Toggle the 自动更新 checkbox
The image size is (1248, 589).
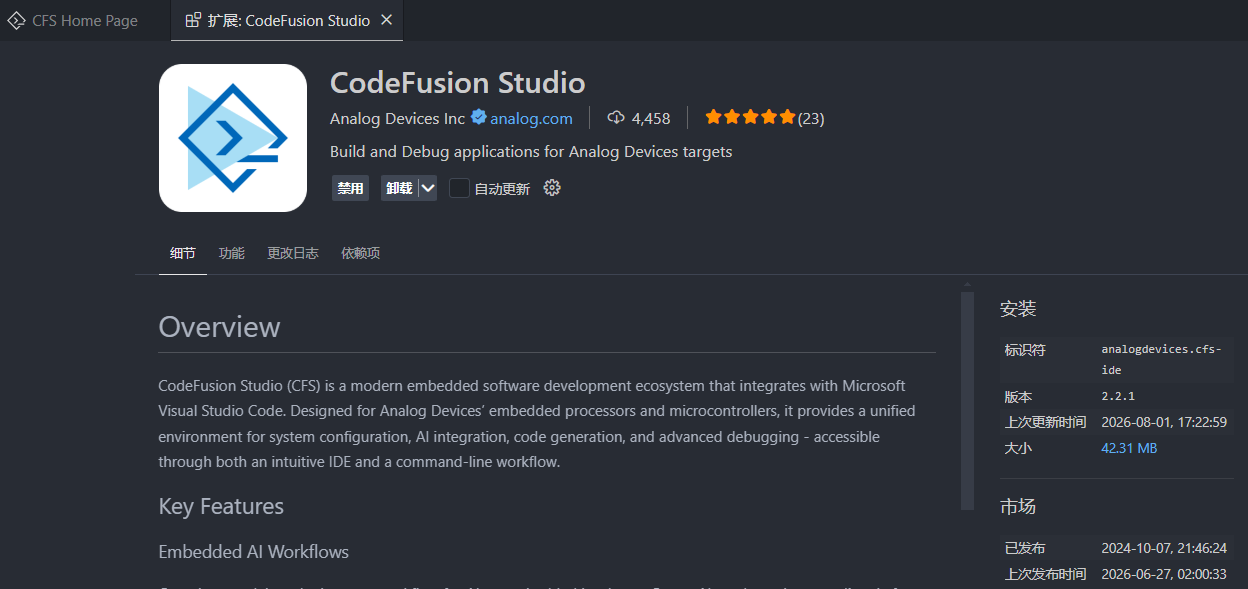tap(459, 188)
